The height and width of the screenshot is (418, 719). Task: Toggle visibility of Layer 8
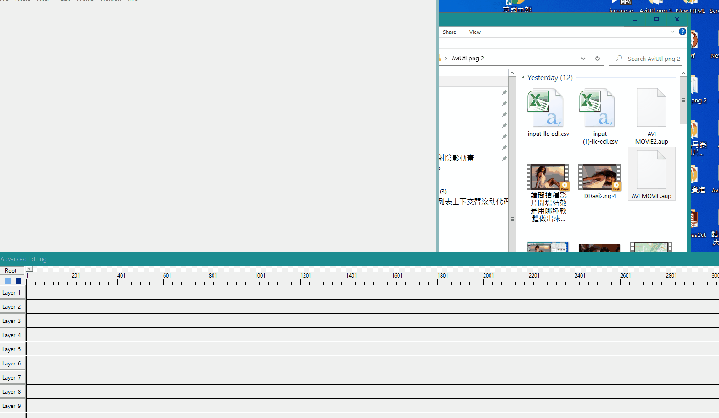[12, 392]
